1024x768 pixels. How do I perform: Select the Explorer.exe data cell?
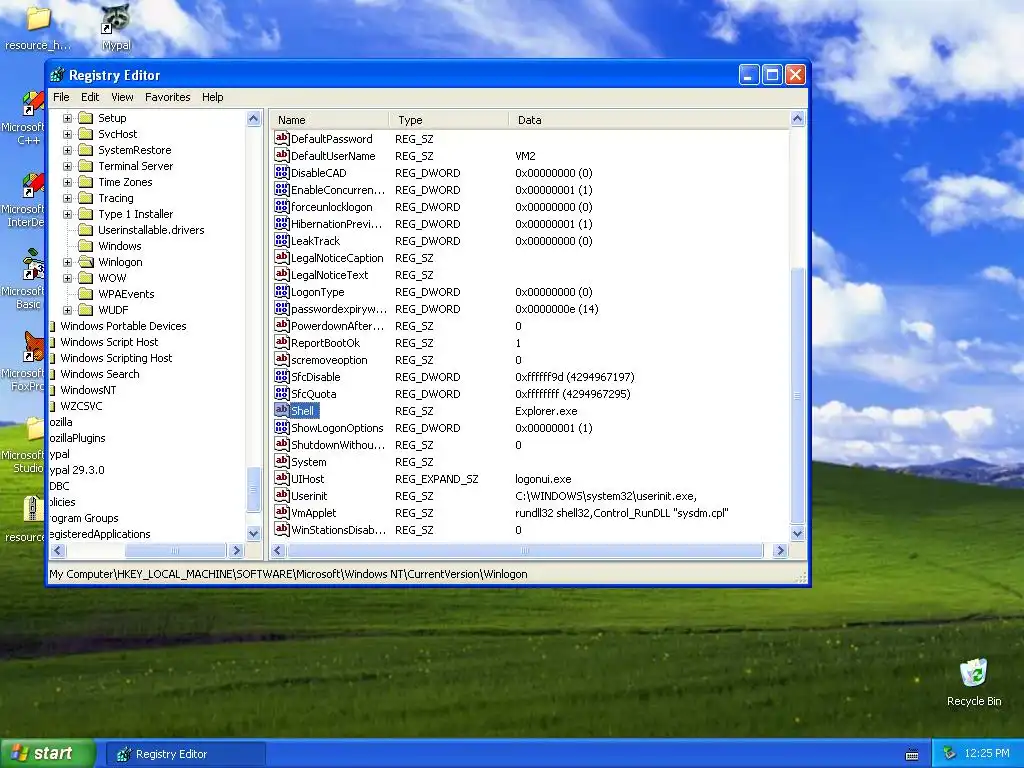546,411
